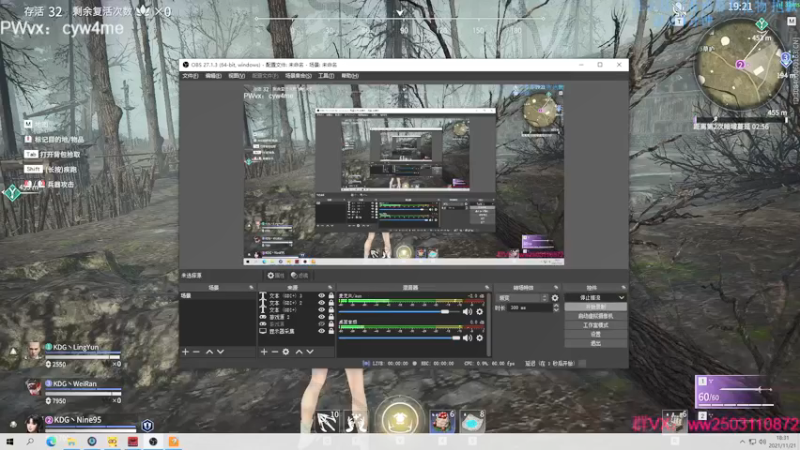The image size is (800, 450).
Task: Toggle visibility of the 显示器采集 source
Action: (x=321, y=331)
